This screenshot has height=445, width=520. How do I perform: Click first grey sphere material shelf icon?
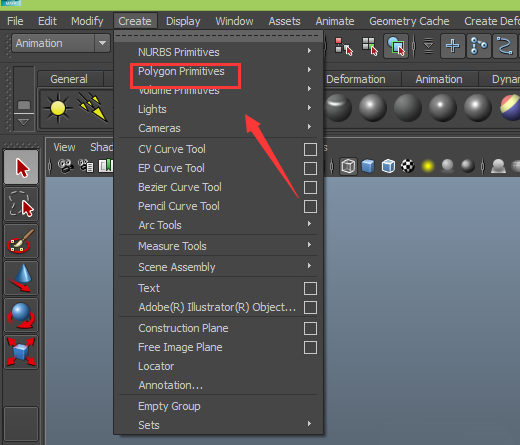338,107
